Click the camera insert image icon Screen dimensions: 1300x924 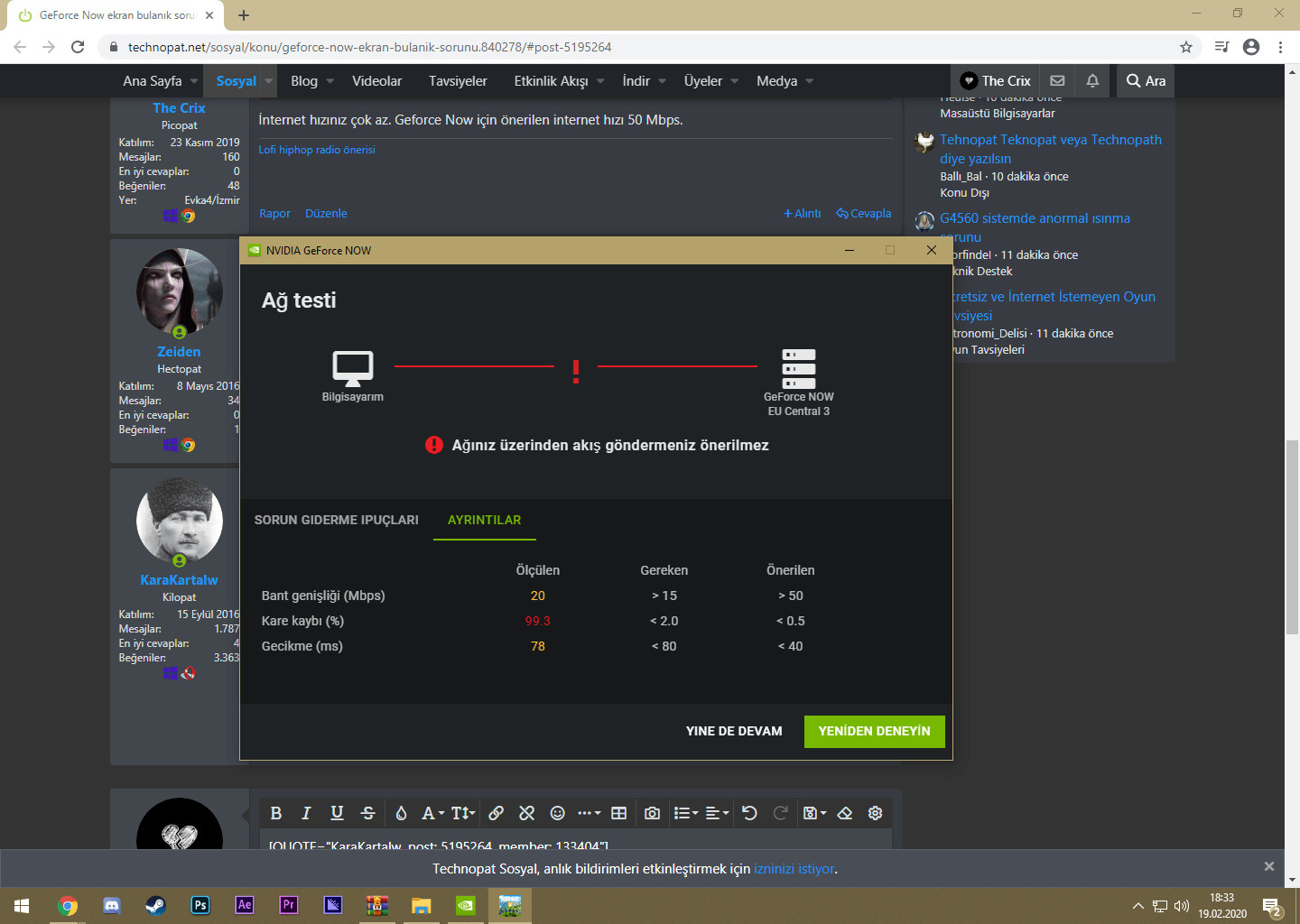(x=652, y=813)
